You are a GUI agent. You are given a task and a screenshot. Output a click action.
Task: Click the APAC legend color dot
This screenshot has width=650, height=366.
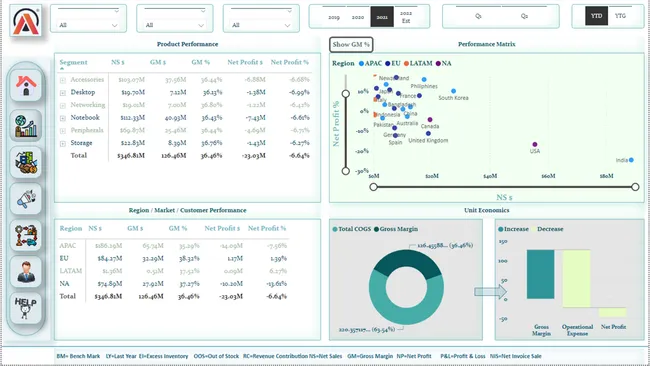click(361, 63)
